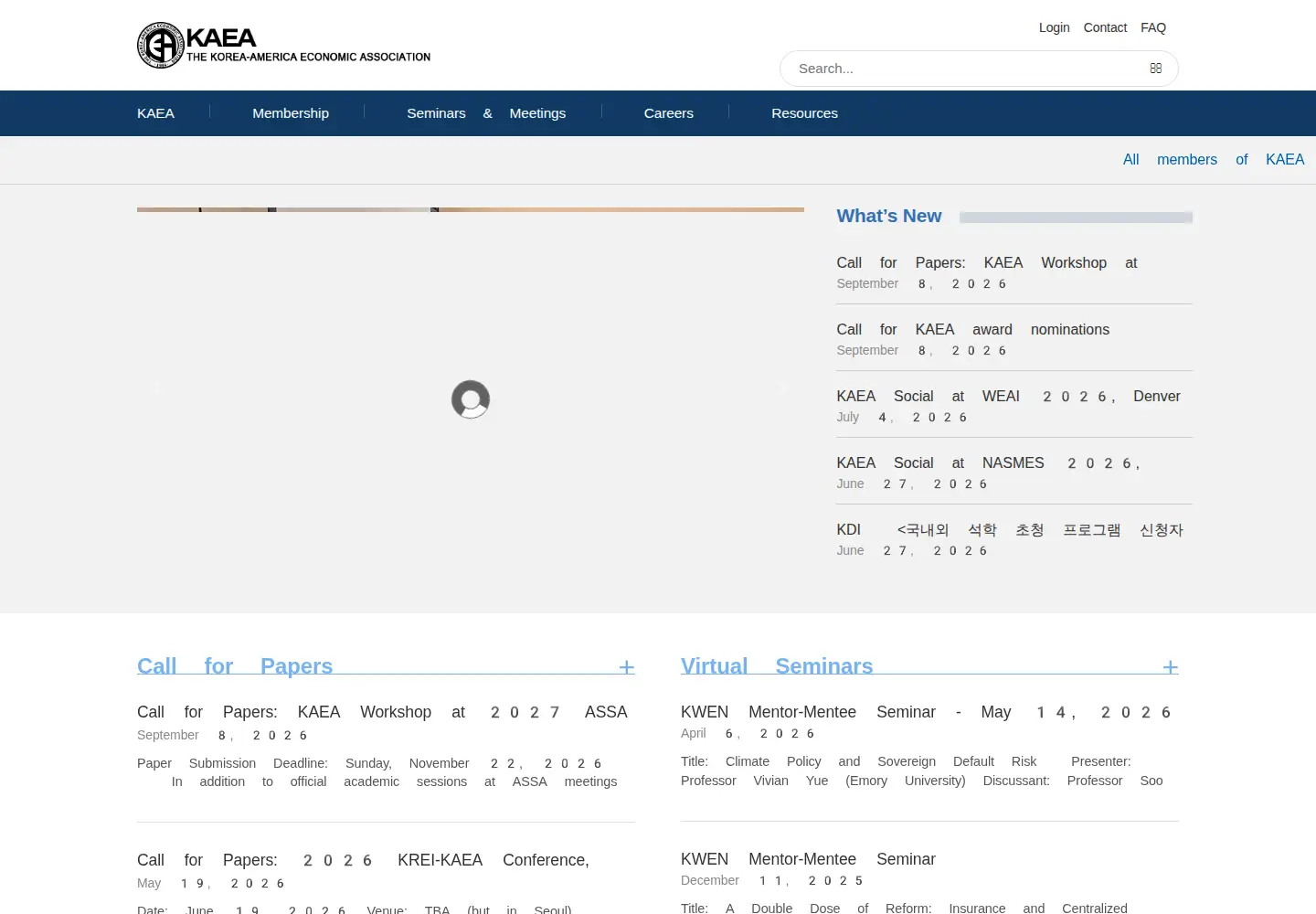Click the "Paper Submission Deadline: Sunday, November 22, 2026" text
1316x914 pixels.
coord(369,764)
